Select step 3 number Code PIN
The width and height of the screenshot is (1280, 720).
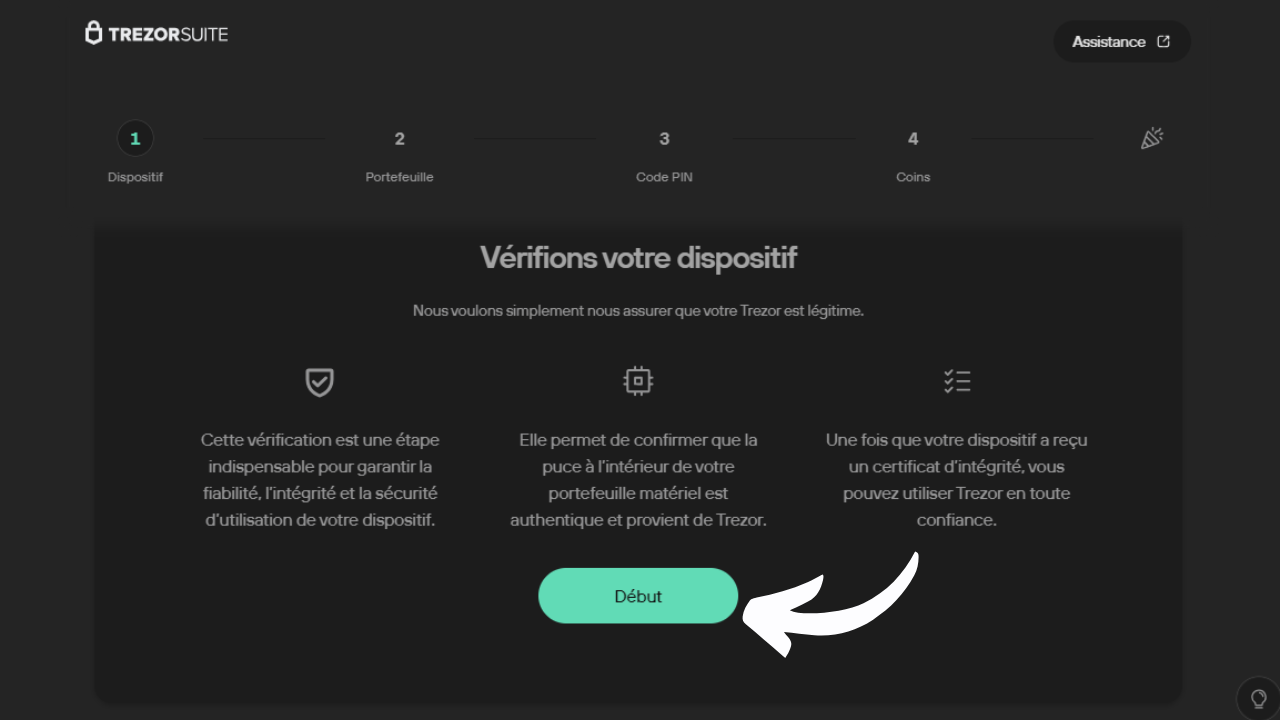664,139
